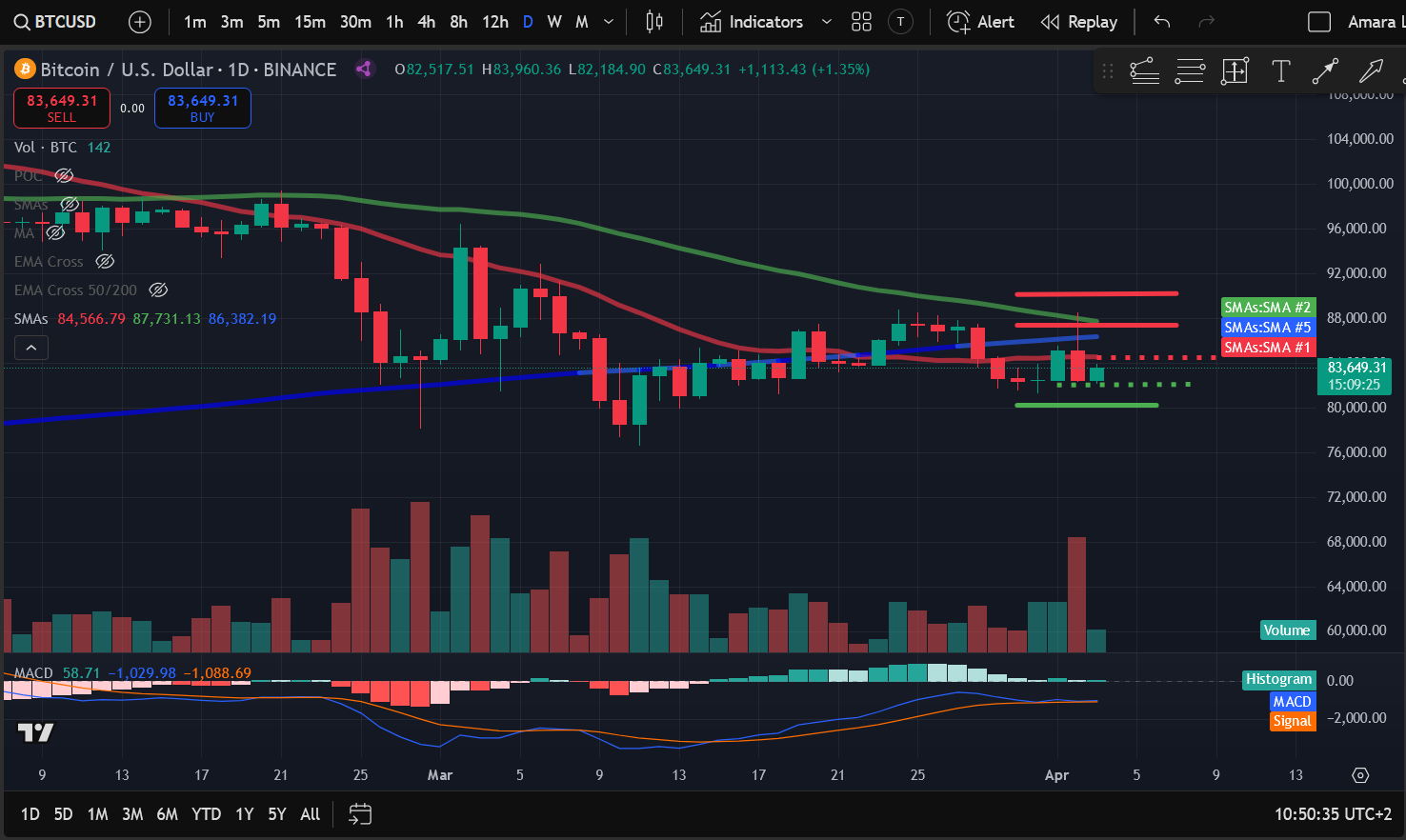
Task: Open indicator templates T icon
Action: point(900,22)
